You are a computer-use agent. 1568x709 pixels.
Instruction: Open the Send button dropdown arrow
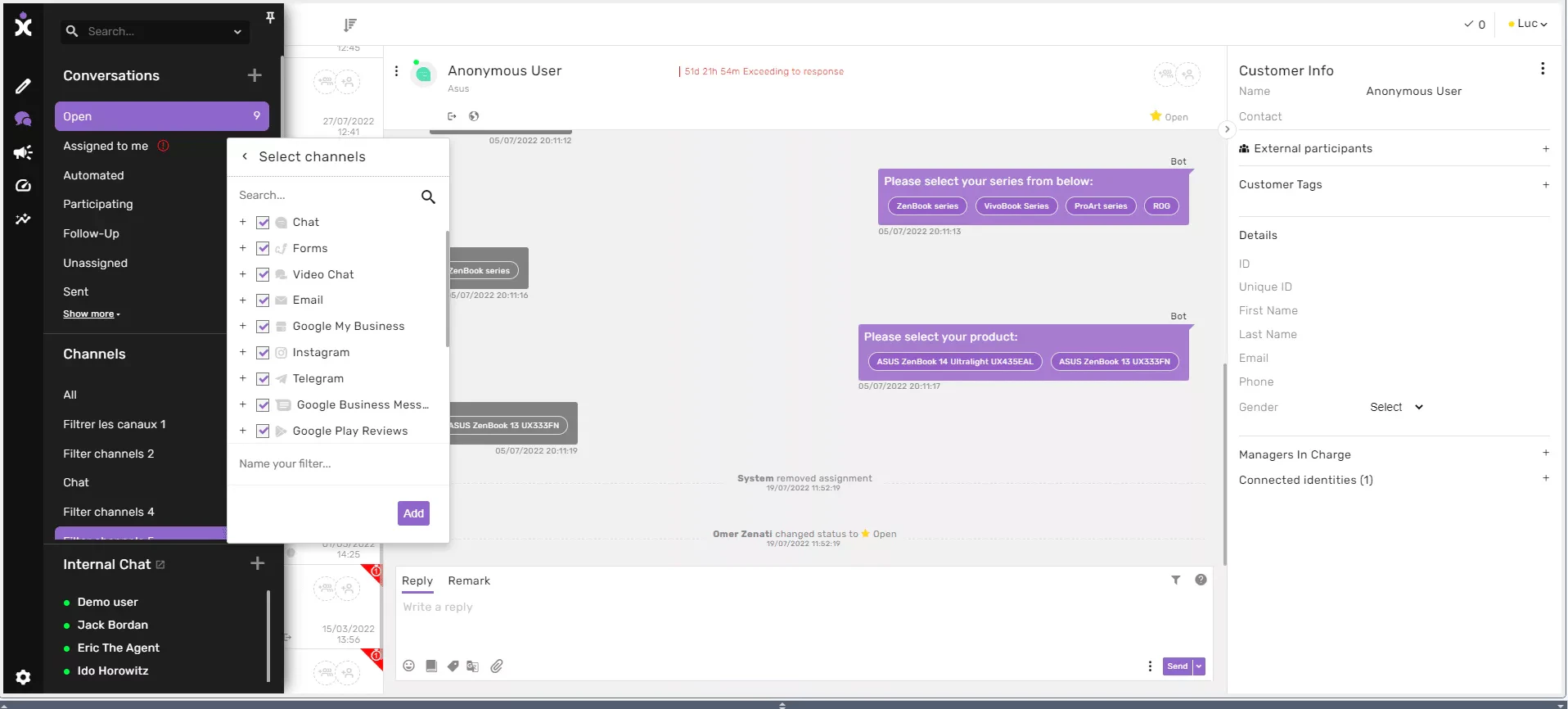[x=1199, y=666]
